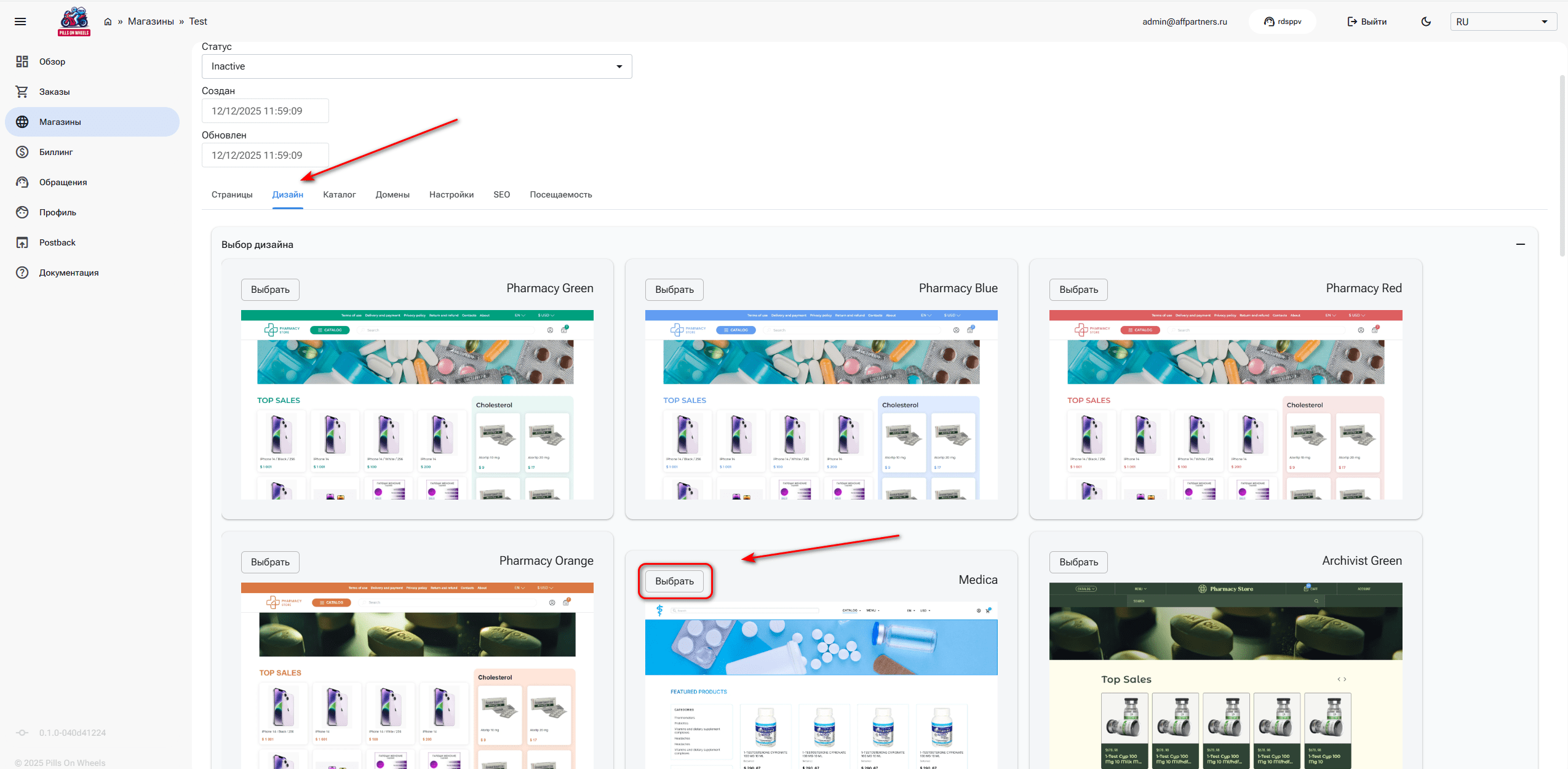Screen dimensions: 1568x769
Task: Open the Overview dashboard icon
Action: (x=22, y=62)
